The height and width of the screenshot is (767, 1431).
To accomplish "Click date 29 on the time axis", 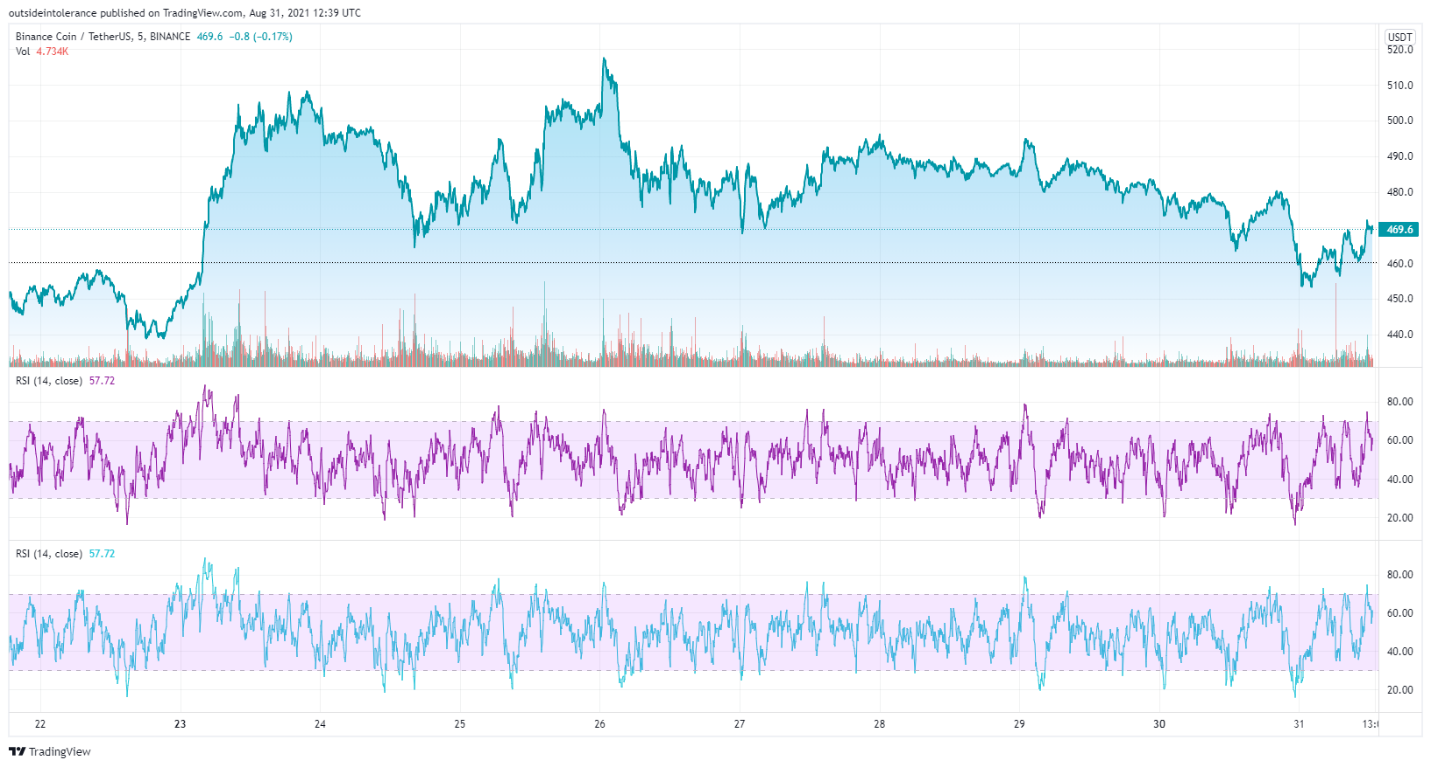I will coord(1019,723).
